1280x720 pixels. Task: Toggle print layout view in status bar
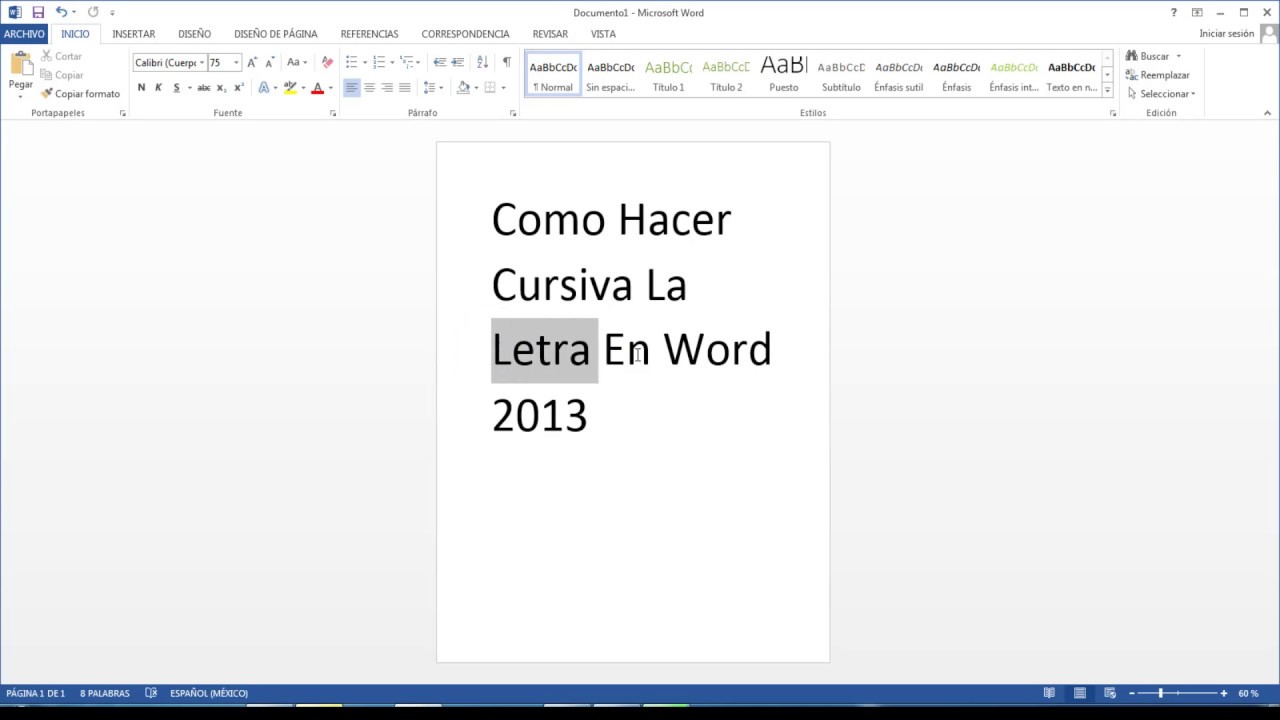[x=1080, y=693]
